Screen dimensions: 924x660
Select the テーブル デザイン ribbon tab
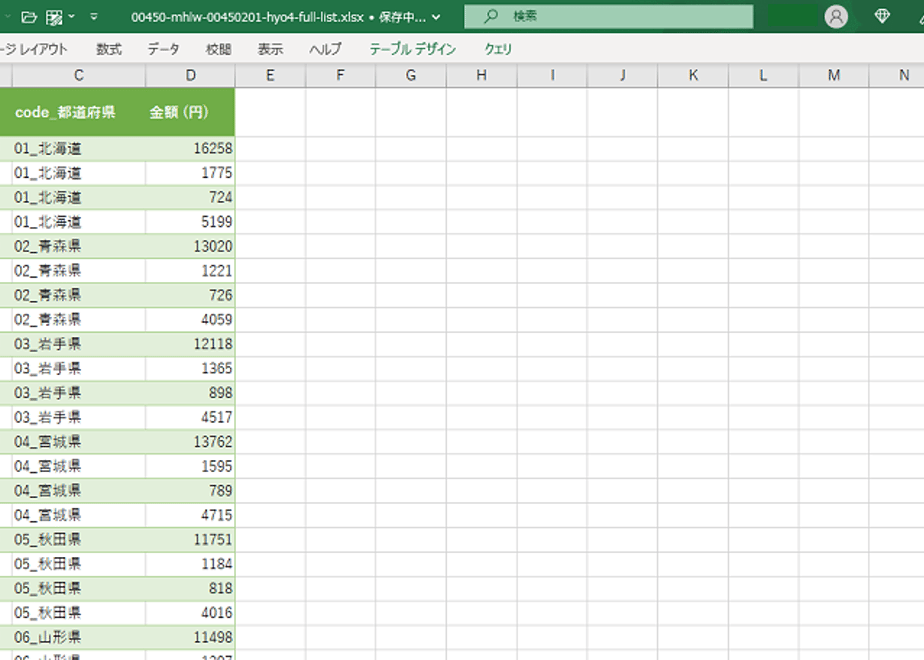(412, 50)
